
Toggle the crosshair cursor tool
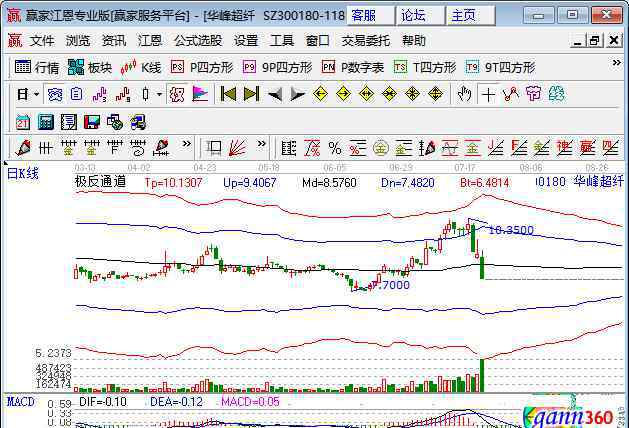tap(488, 95)
